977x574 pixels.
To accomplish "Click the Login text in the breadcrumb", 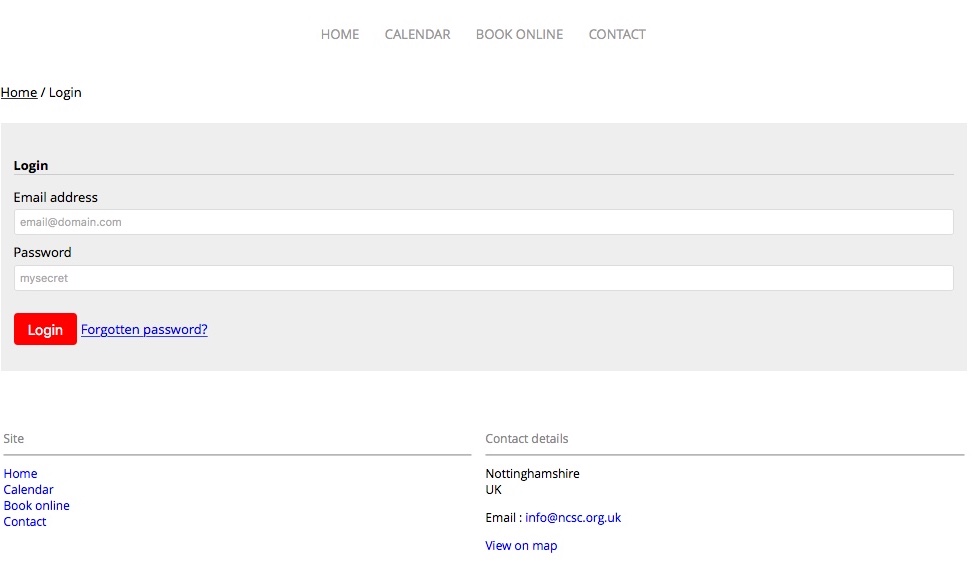I will [65, 92].
